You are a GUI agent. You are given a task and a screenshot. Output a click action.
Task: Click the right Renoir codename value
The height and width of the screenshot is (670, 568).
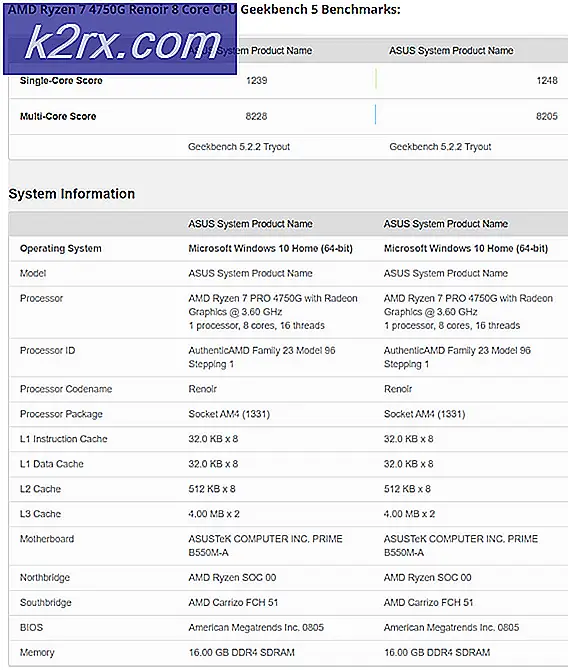398,389
